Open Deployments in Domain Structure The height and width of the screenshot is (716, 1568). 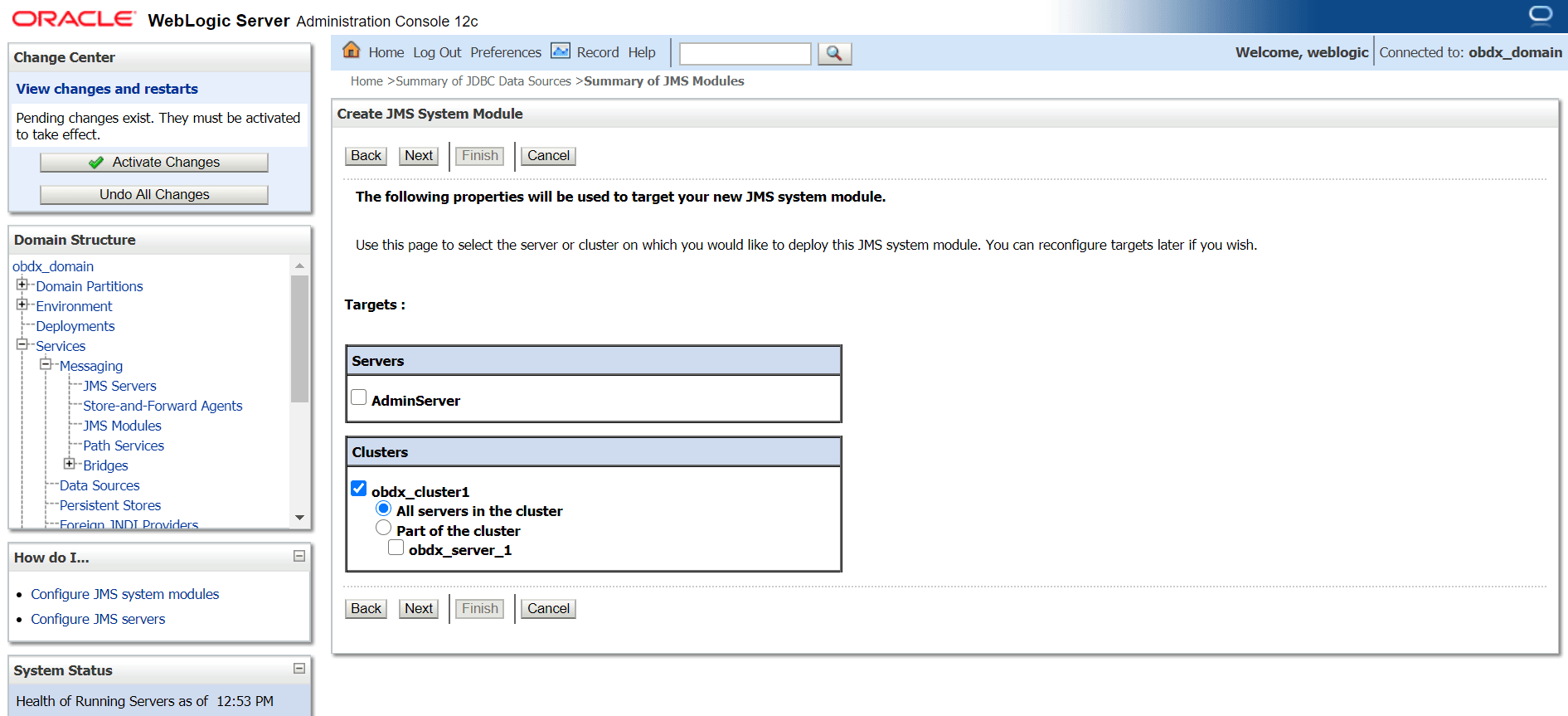point(75,326)
